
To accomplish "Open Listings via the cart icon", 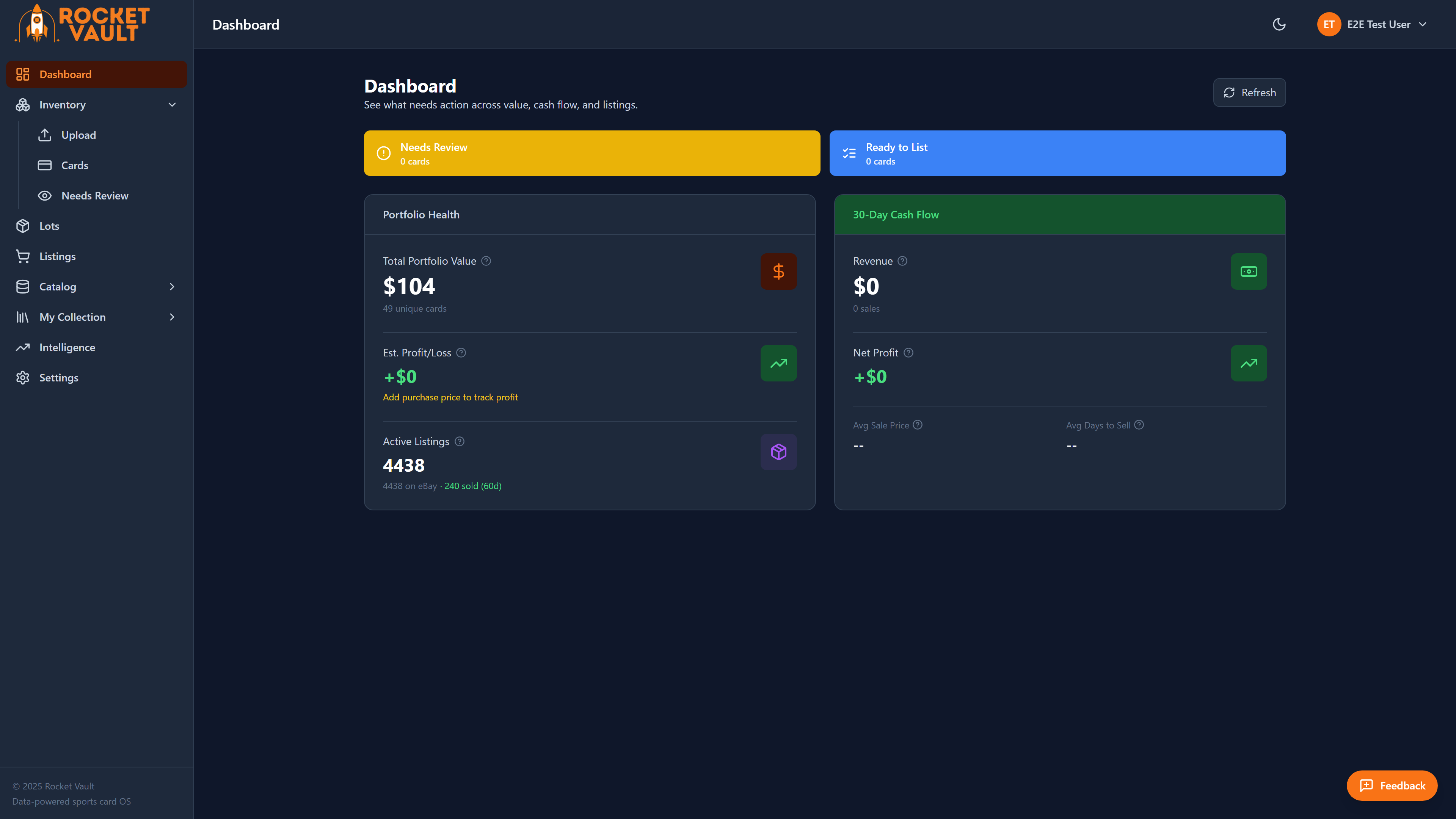I will point(23,256).
